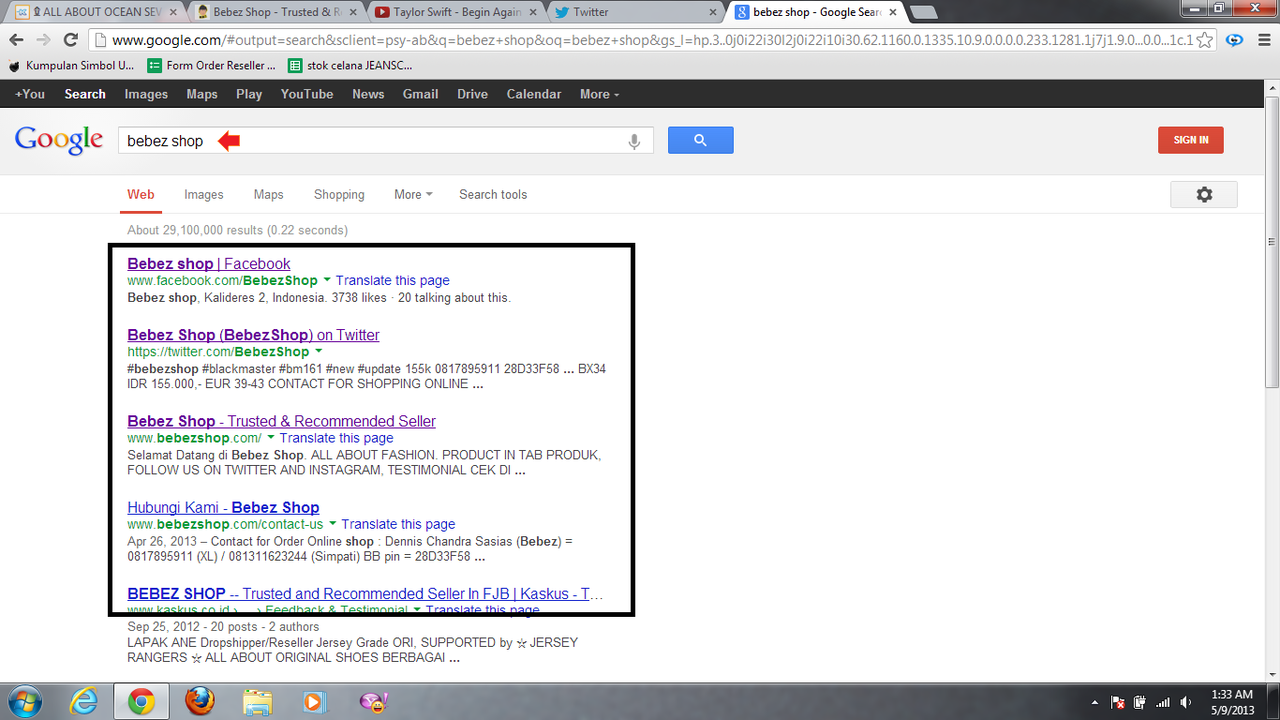This screenshot has width=1280, height=720.
Task: Expand arrow next to twitter.com/BebezShop
Action: [319, 352]
